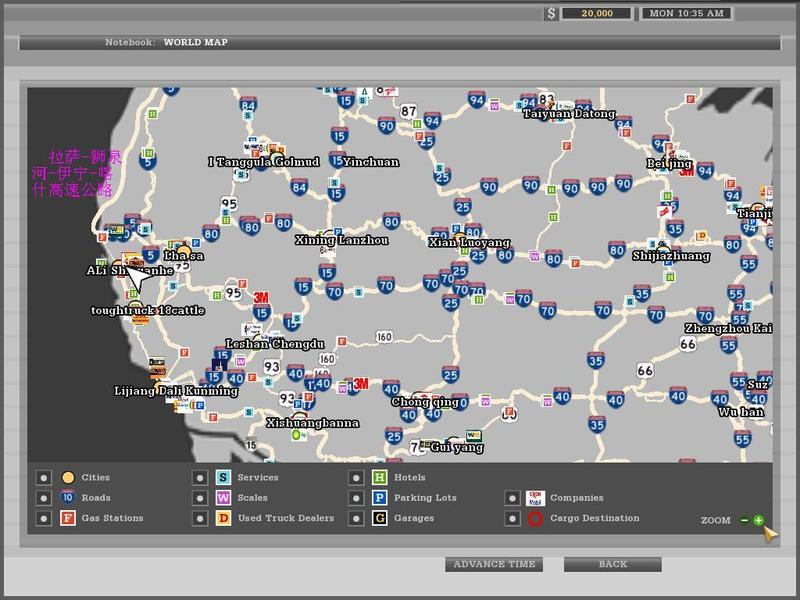Image resolution: width=800 pixels, height=600 pixels.
Task: Toggle the Garages checkbox
Action: (x=356, y=518)
